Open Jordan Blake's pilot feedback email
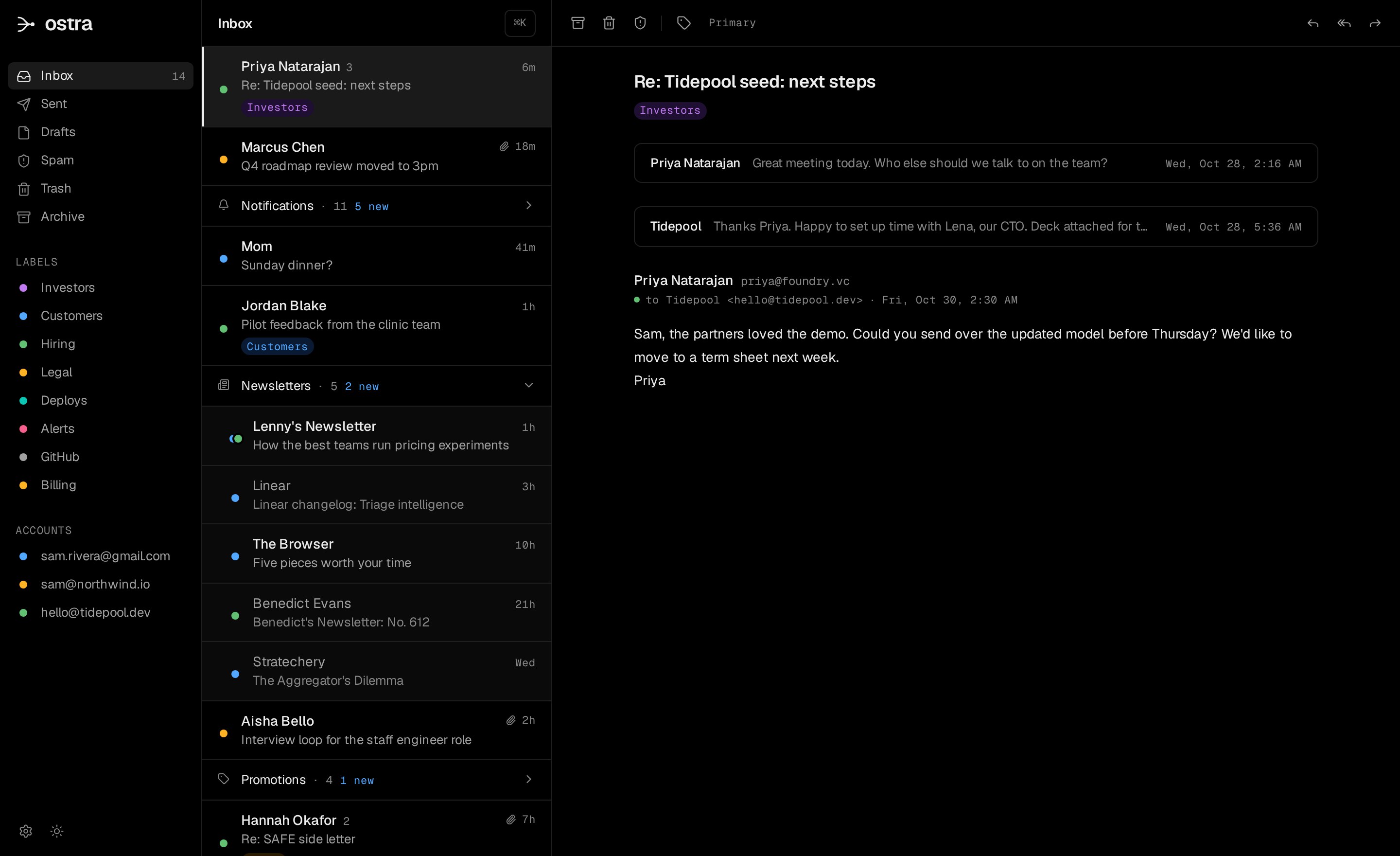The height and width of the screenshot is (856, 1400). [x=377, y=325]
